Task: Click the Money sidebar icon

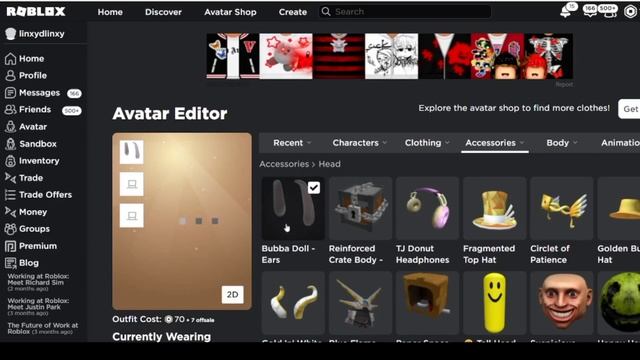Action: [10, 212]
